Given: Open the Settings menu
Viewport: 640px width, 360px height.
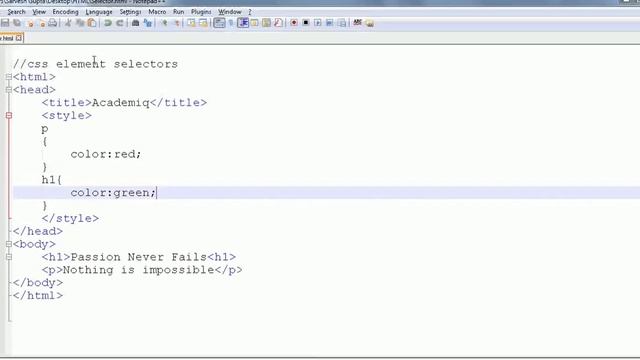Looking at the screenshot, I should tap(130, 12).
